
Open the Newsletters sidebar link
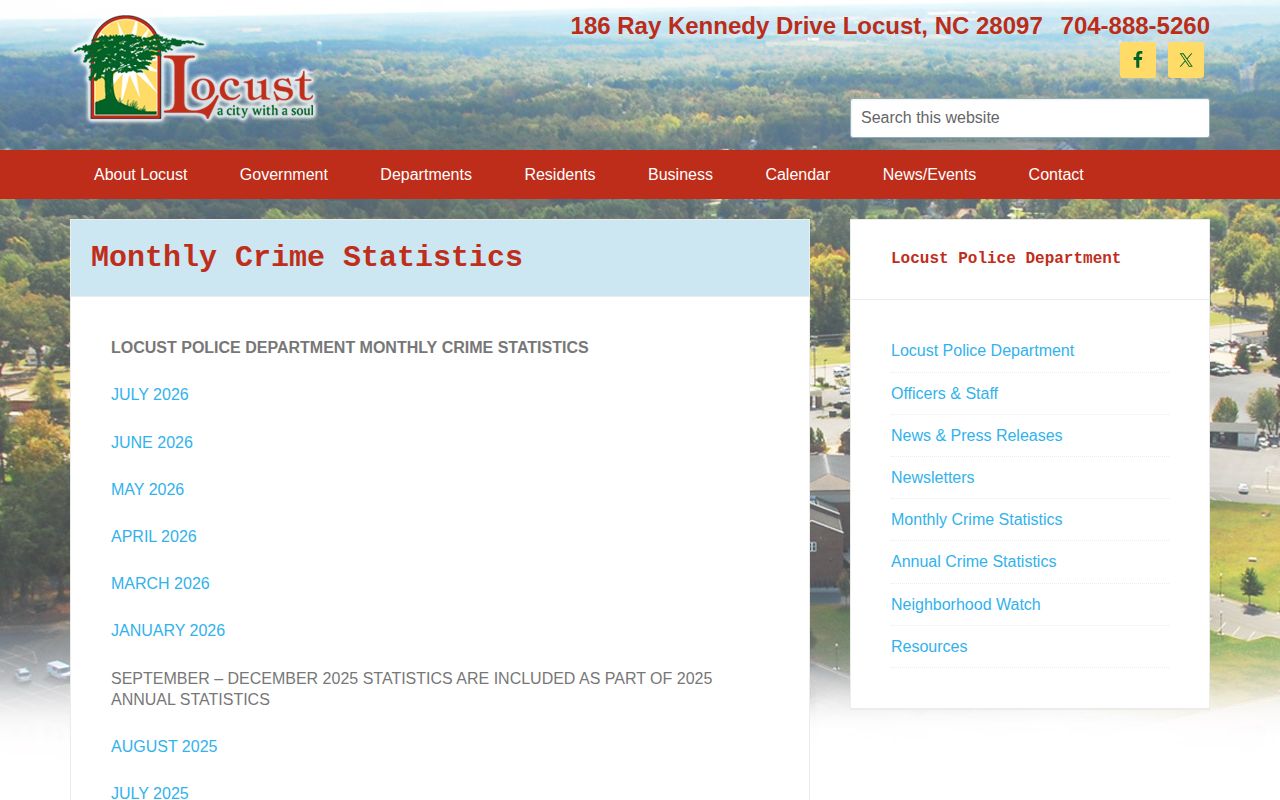coord(932,477)
